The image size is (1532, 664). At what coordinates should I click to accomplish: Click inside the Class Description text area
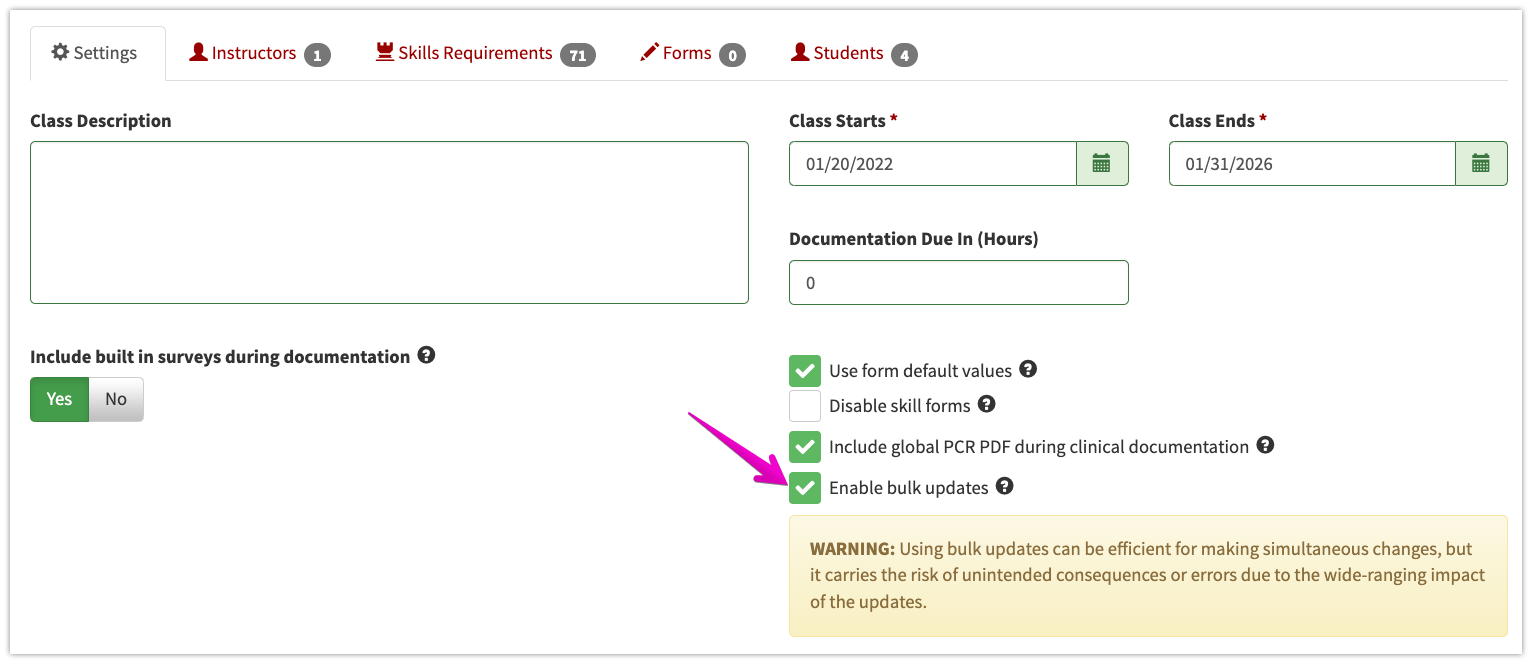coord(389,222)
